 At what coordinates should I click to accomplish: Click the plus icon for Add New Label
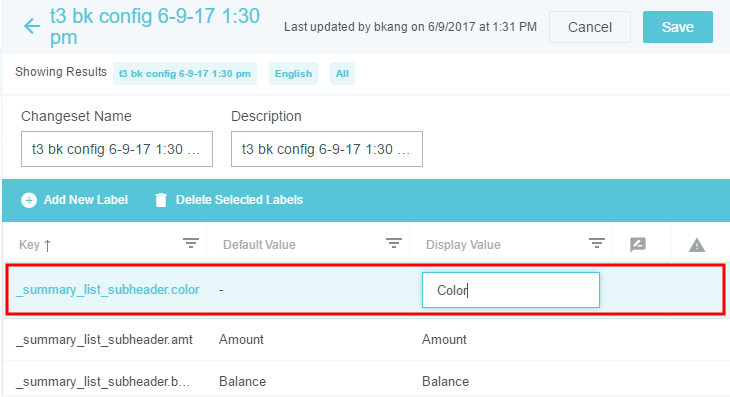[29, 200]
